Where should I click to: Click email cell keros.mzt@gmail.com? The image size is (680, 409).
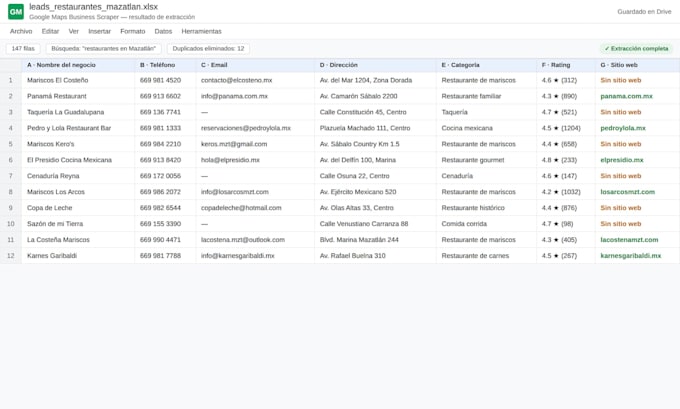(255, 144)
